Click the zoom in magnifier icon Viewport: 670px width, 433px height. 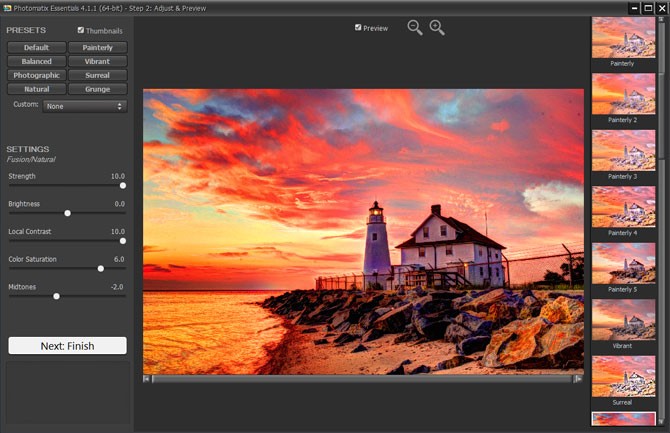click(436, 27)
